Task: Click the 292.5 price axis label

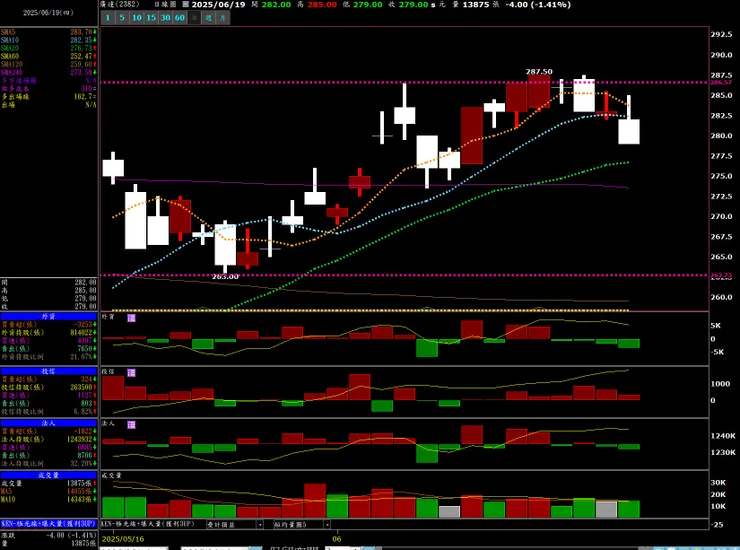Action: [721, 34]
